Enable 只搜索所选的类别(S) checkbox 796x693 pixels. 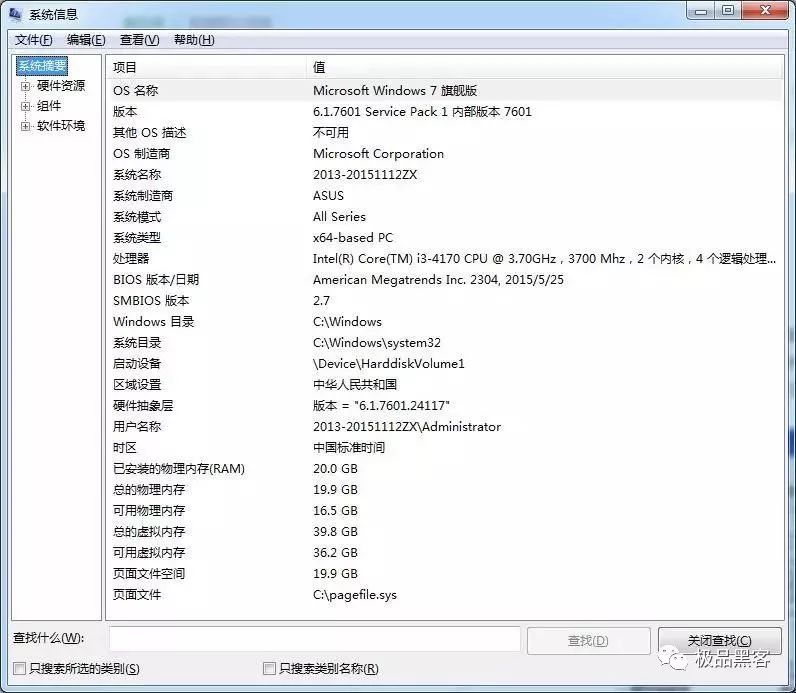19,669
